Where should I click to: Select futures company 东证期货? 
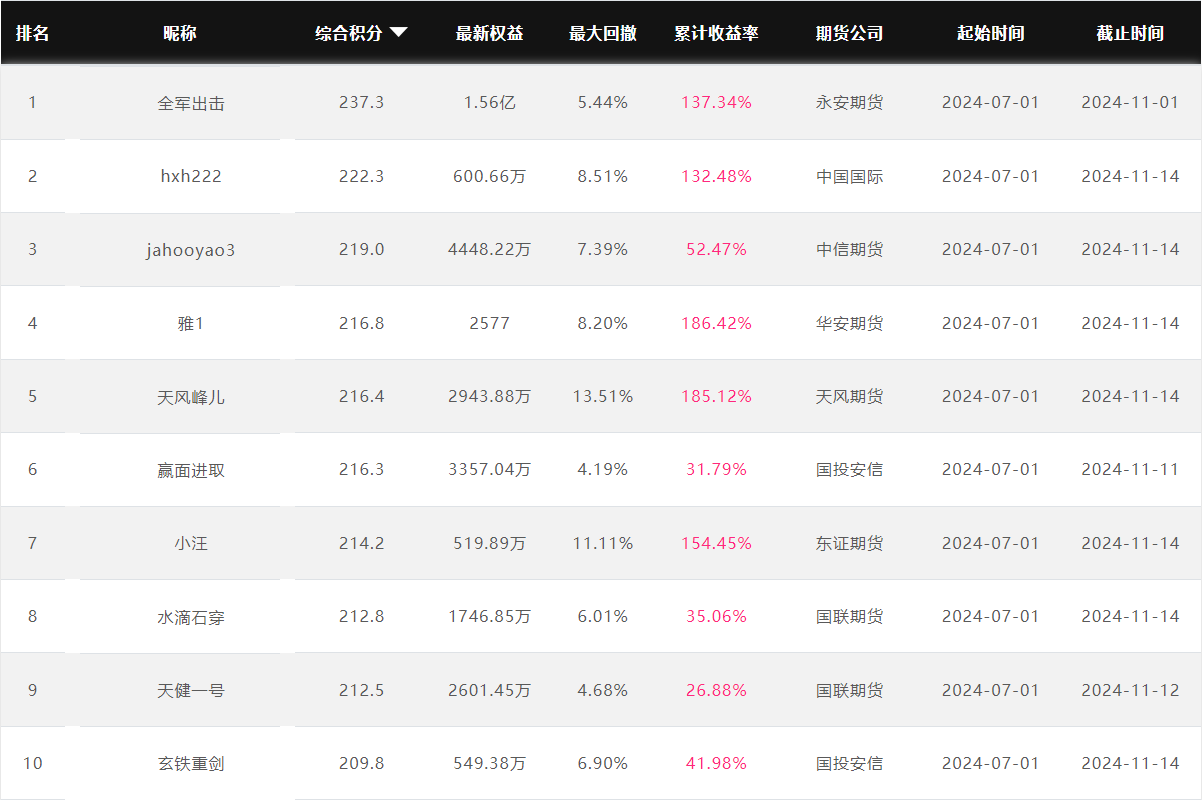click(850, 543)
